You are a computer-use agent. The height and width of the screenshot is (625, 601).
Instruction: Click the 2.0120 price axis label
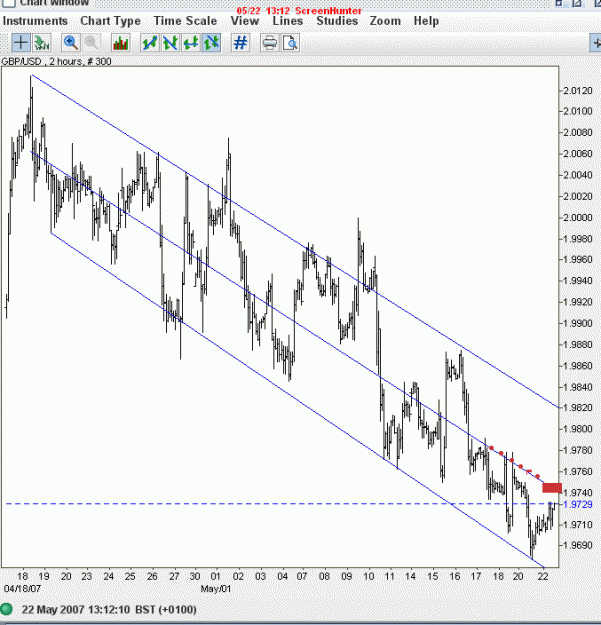(577, 91)
